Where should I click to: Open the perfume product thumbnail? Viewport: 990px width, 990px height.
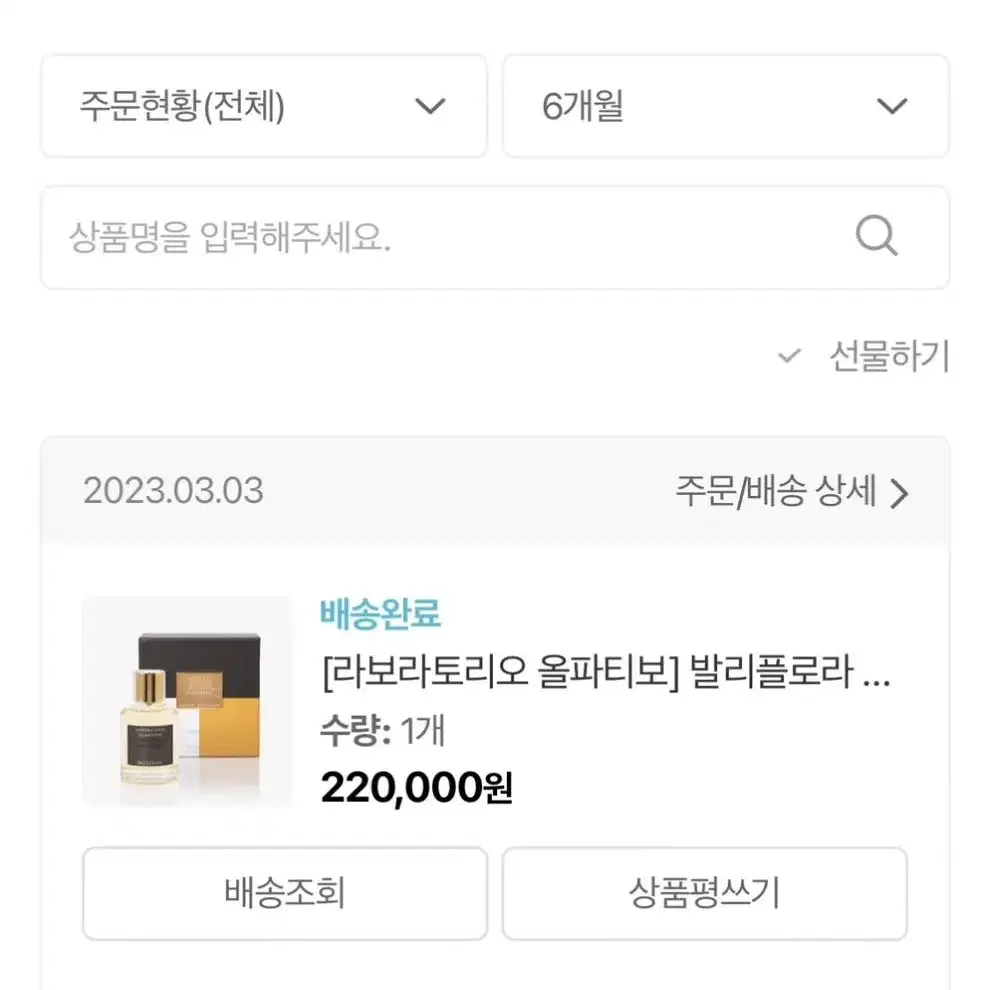click(188, 701)
